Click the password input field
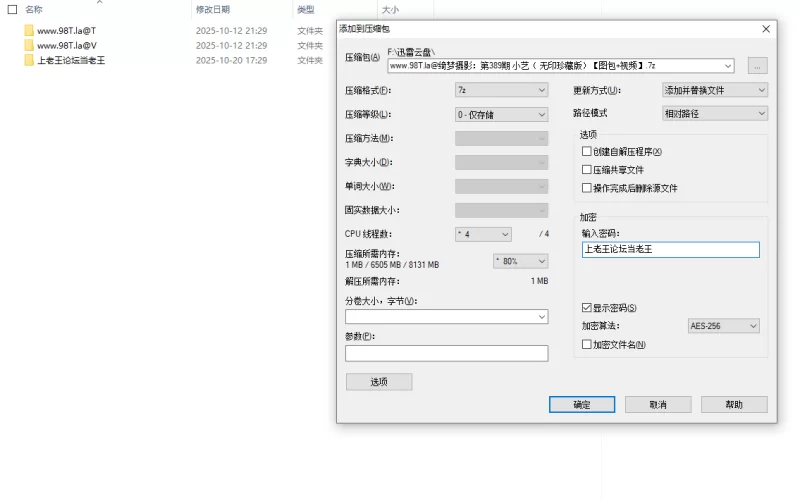 click(670, 250)
